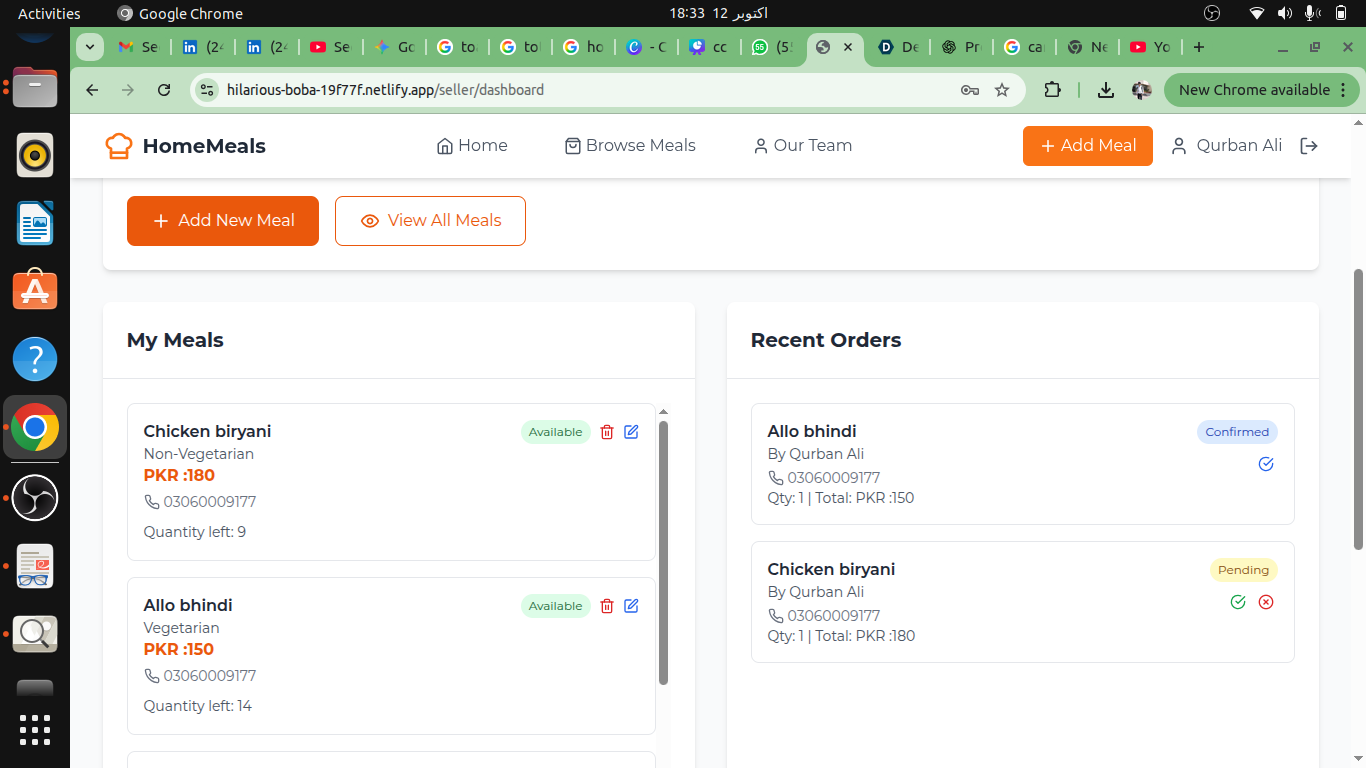
Task: Switch to the YouTube 'Se' tab
Action: click(x=330, y=47)
